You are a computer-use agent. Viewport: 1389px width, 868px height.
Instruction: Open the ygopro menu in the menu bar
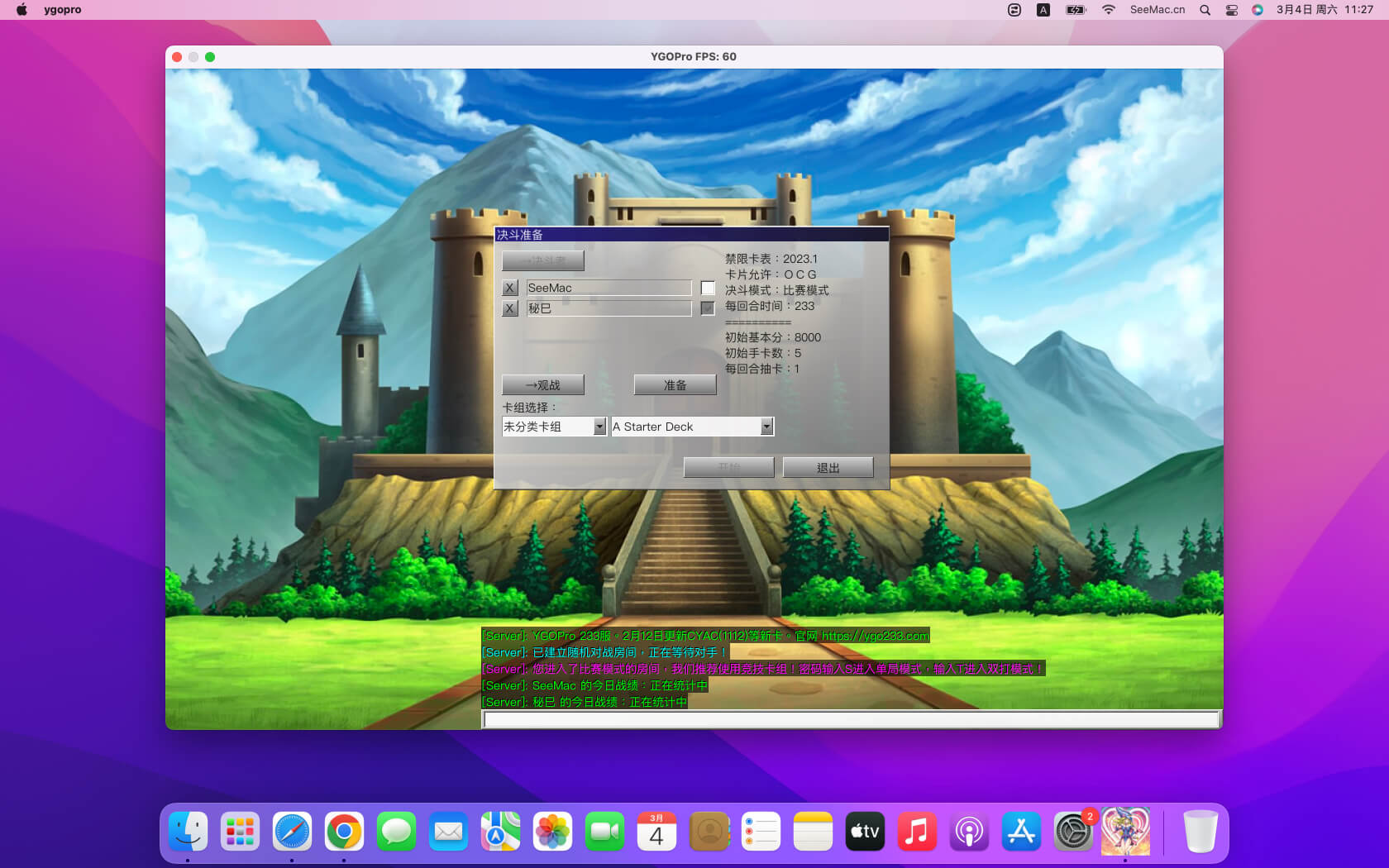click(x=63, y=10)
